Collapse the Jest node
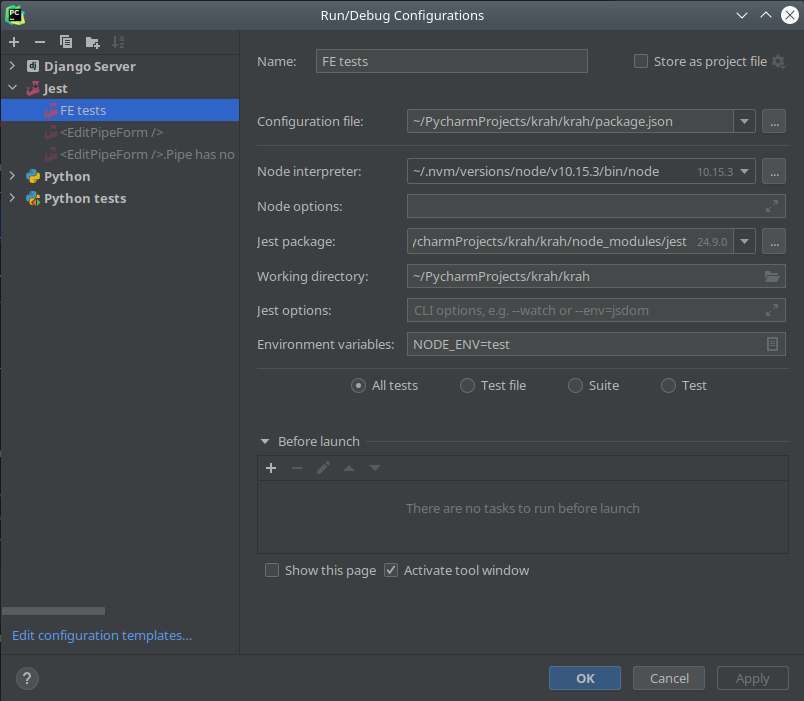 12,88
